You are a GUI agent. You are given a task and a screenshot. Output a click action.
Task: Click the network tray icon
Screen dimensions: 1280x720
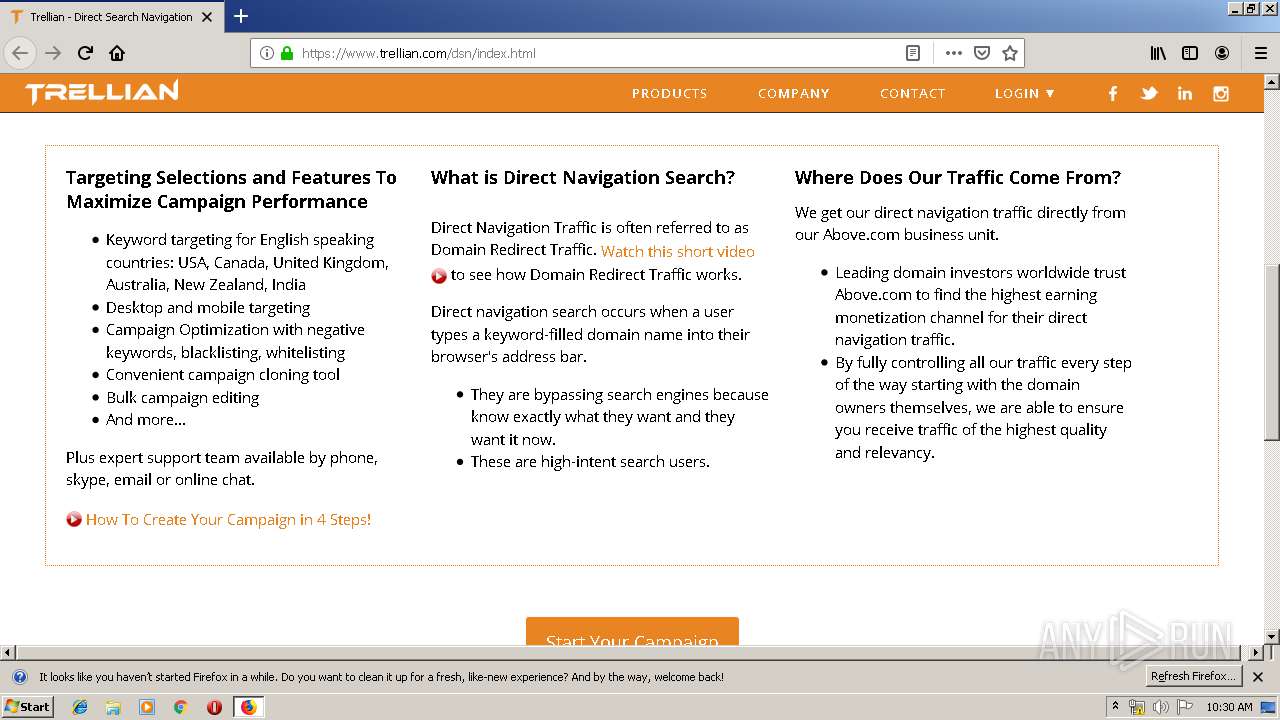point(1137,707)
